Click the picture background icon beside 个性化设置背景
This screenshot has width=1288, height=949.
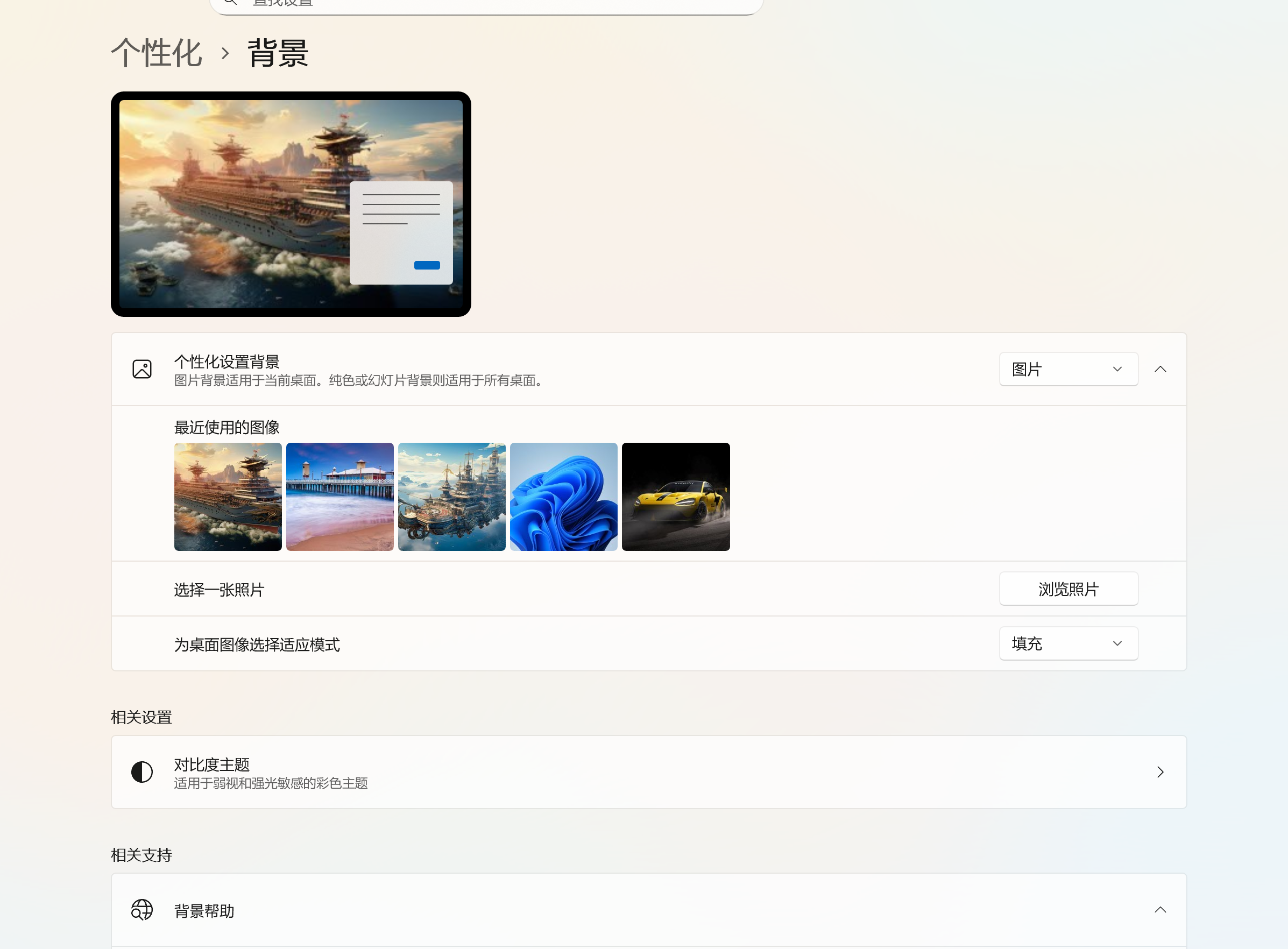pos(142,369)
